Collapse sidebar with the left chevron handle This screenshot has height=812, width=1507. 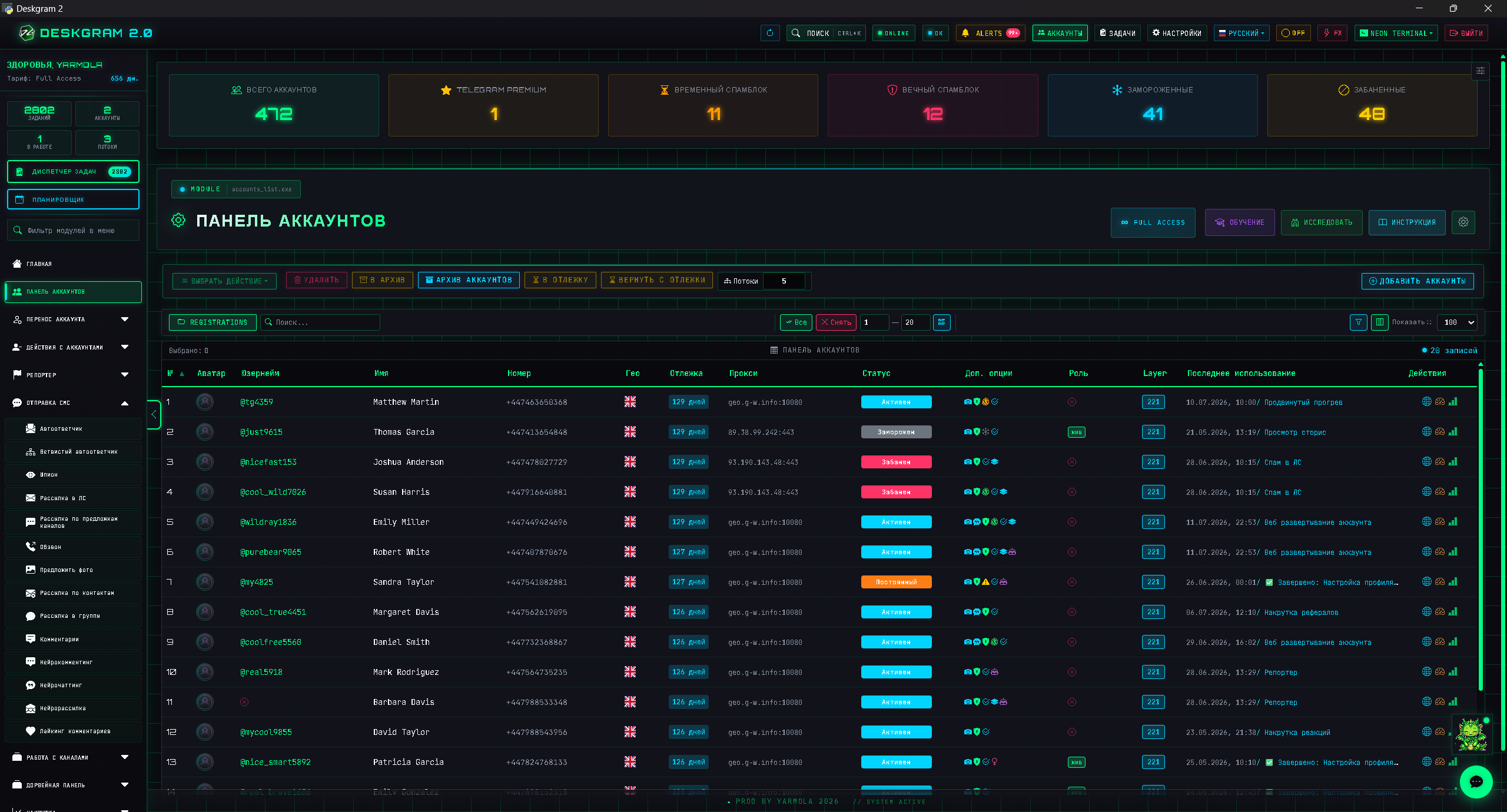coord(154,414)
